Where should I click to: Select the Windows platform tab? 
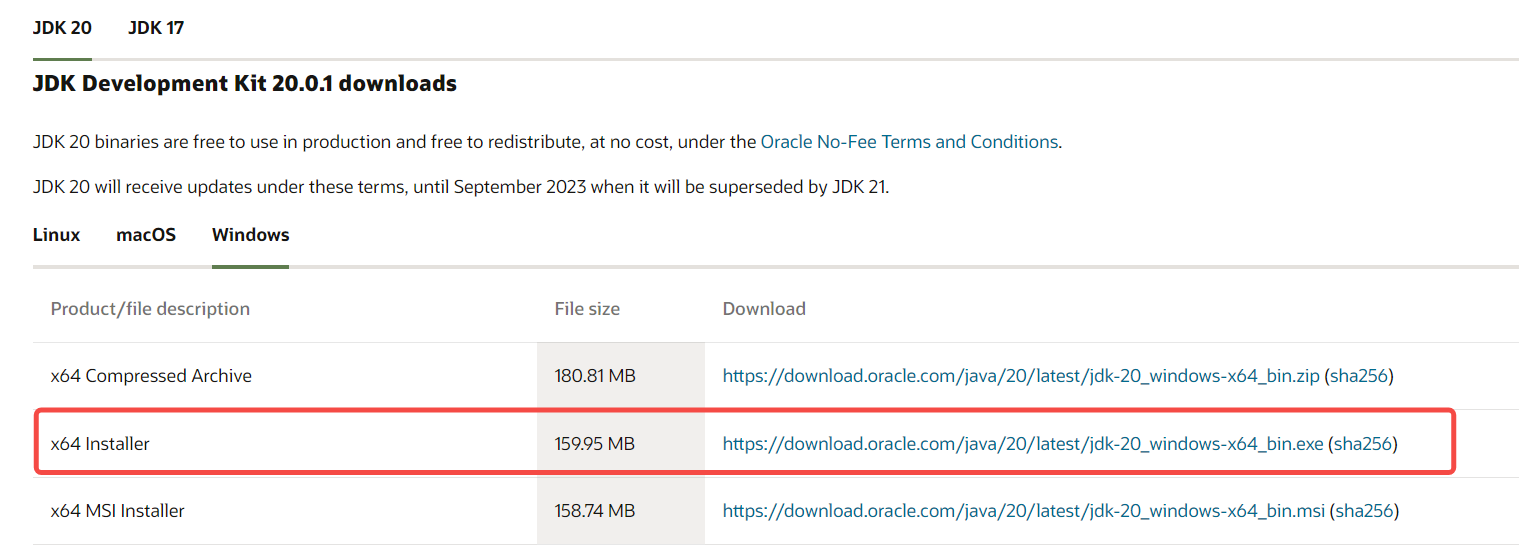click(x=250, y=235)
